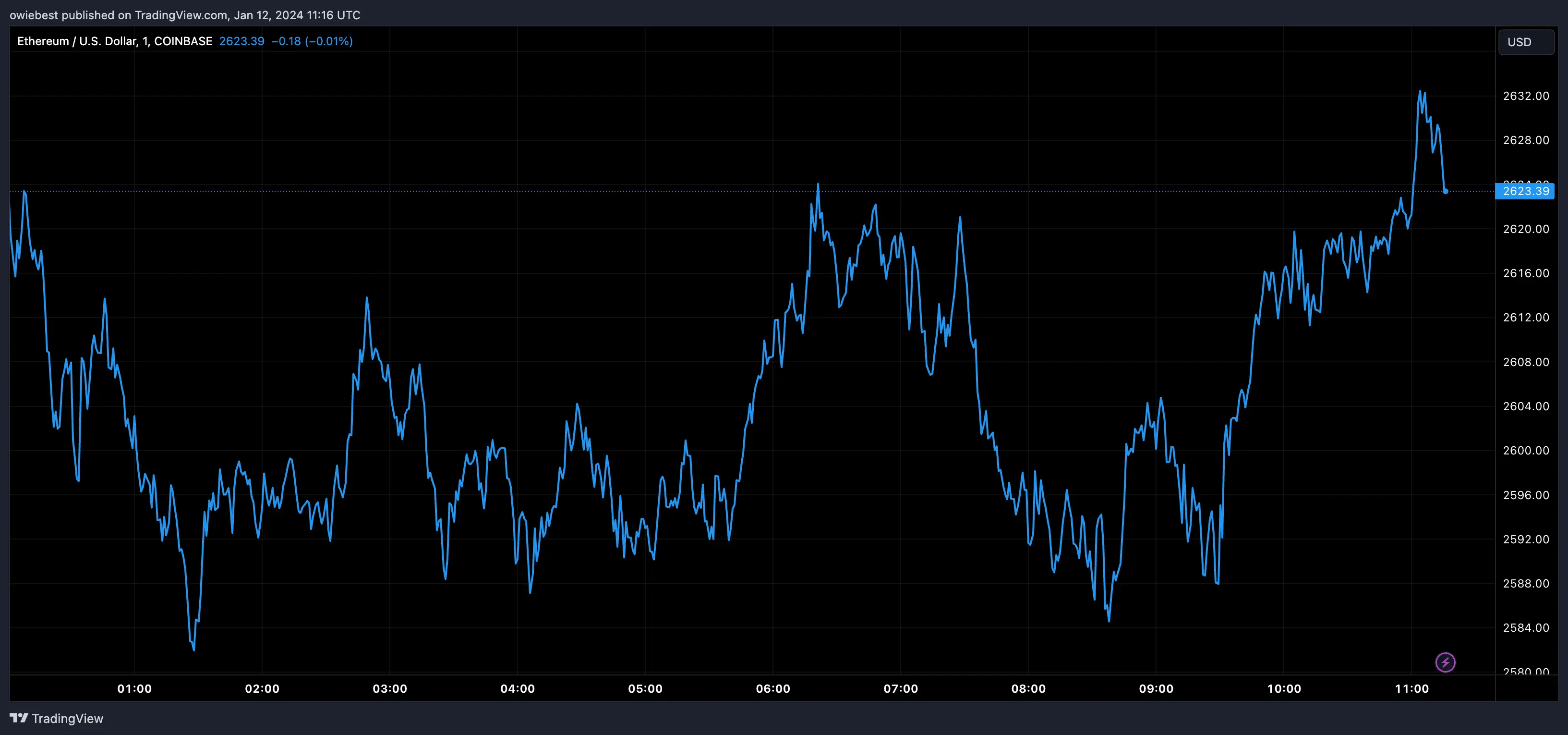Viewport: 1568px width, 735px height.
Task: Click the 06:00 label on the time axis
Action: click(x=773, y=689)
